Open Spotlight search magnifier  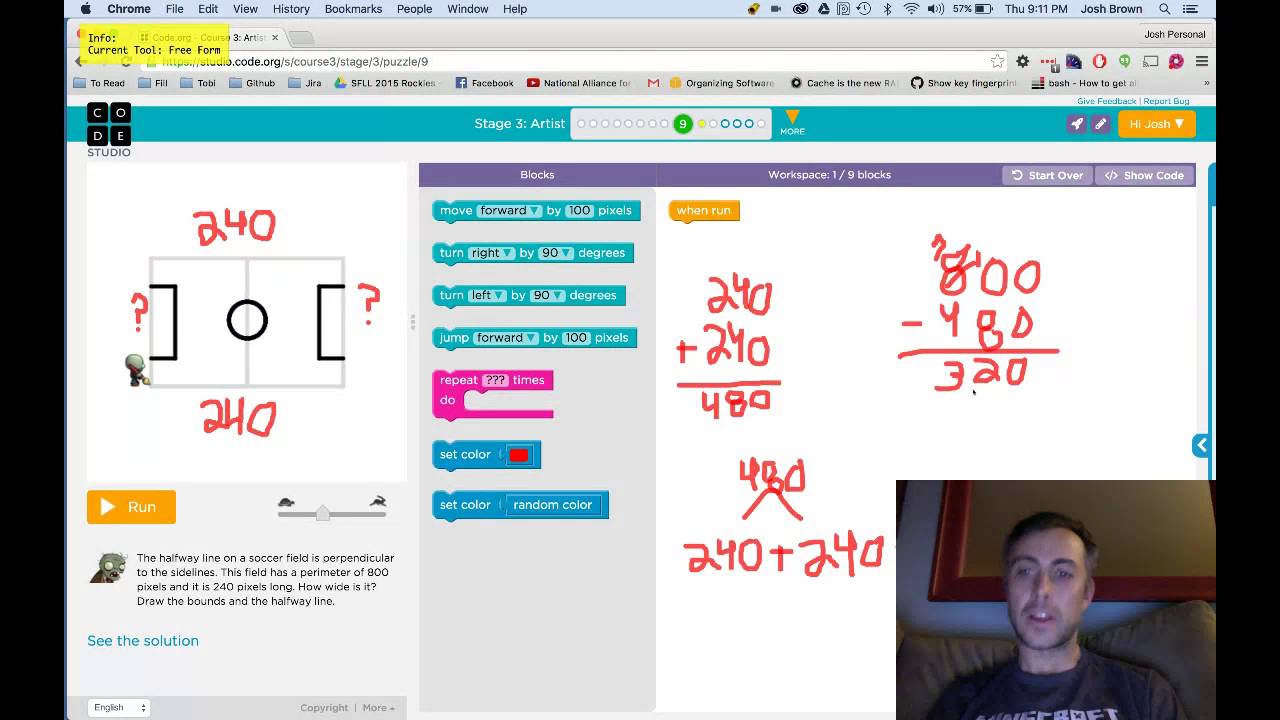click(x=1165, y=9)
